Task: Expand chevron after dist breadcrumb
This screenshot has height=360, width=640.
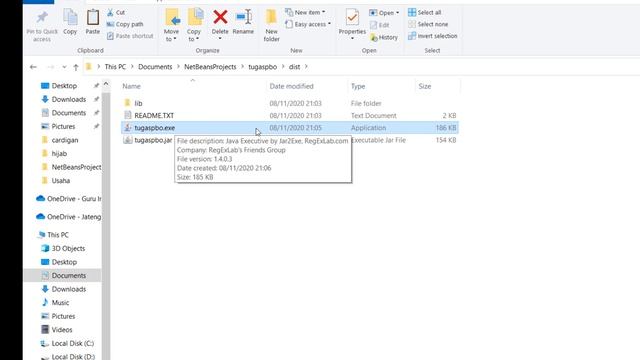Action: 306,67
